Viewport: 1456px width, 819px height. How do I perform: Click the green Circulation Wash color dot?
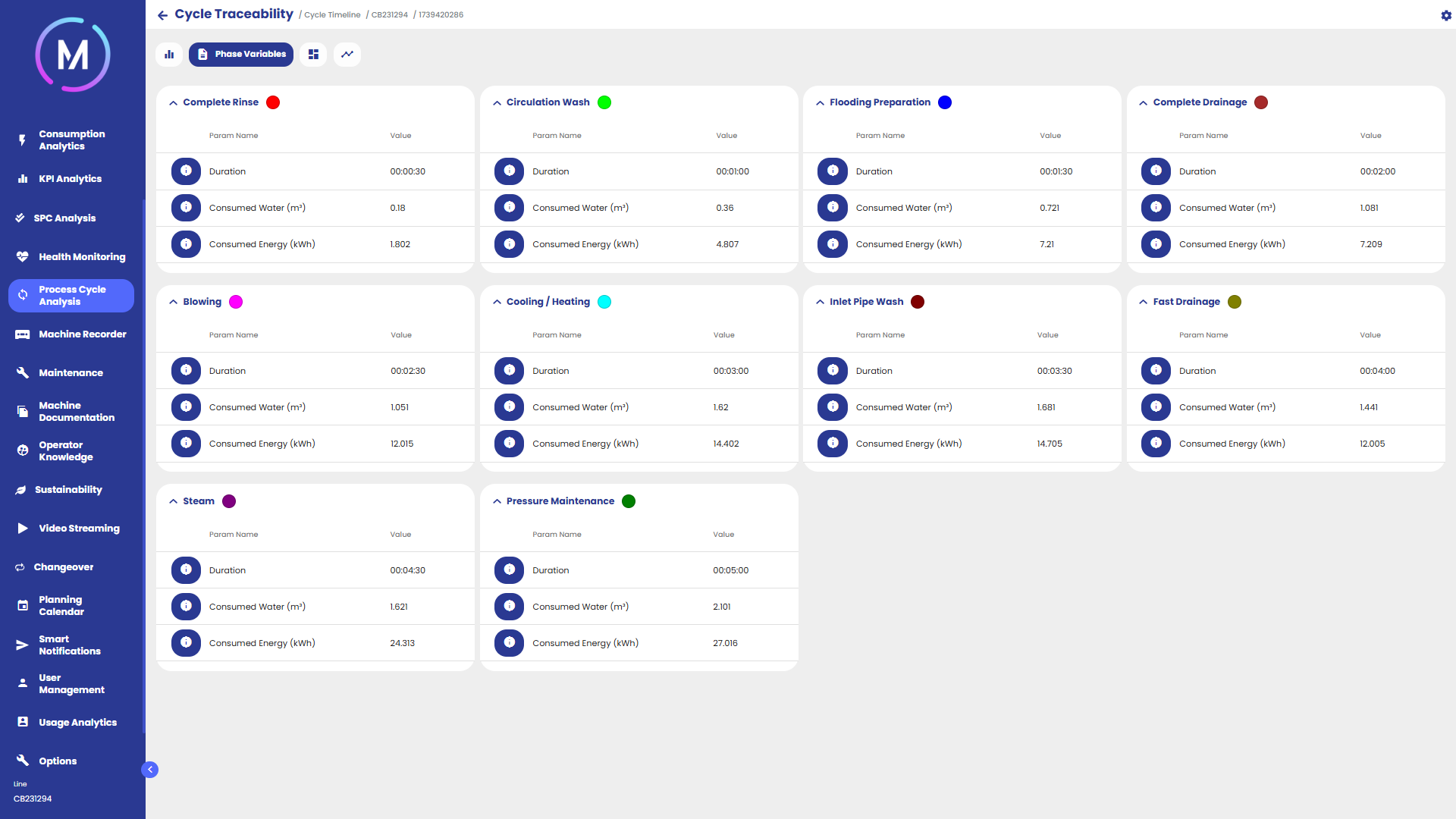coord(604,102)
